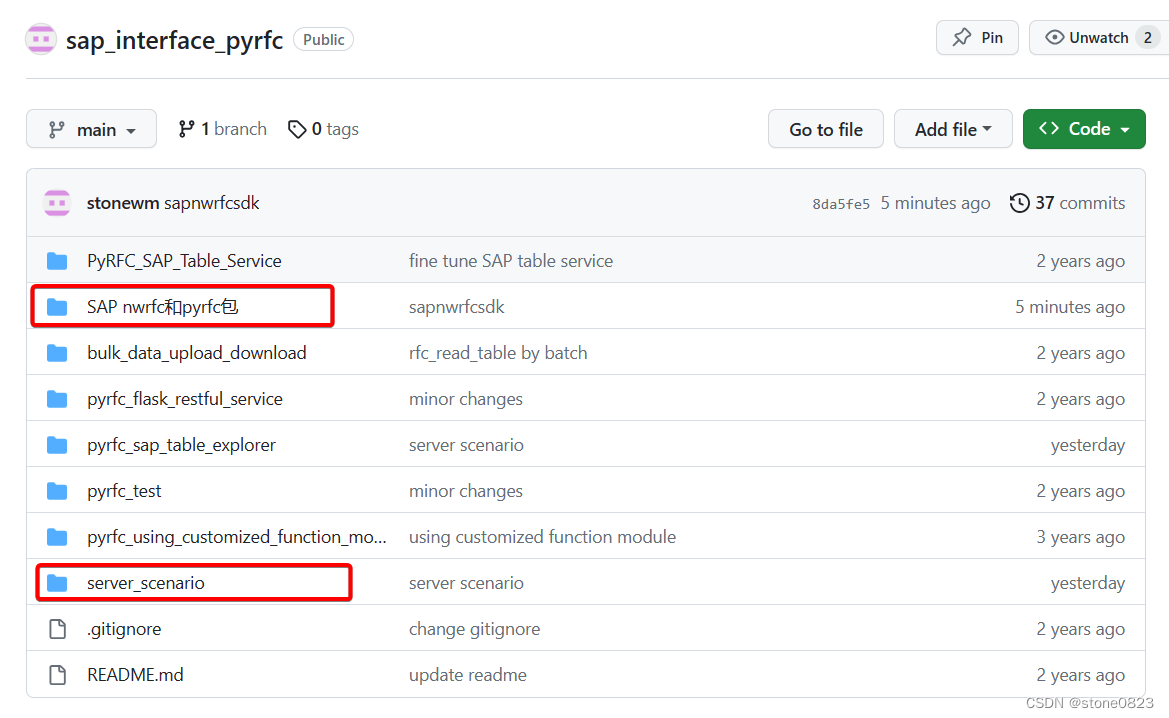The height and width of the screenshot is (718, 1169).
Task: View the 1 branch link
Action: [222, 129]
